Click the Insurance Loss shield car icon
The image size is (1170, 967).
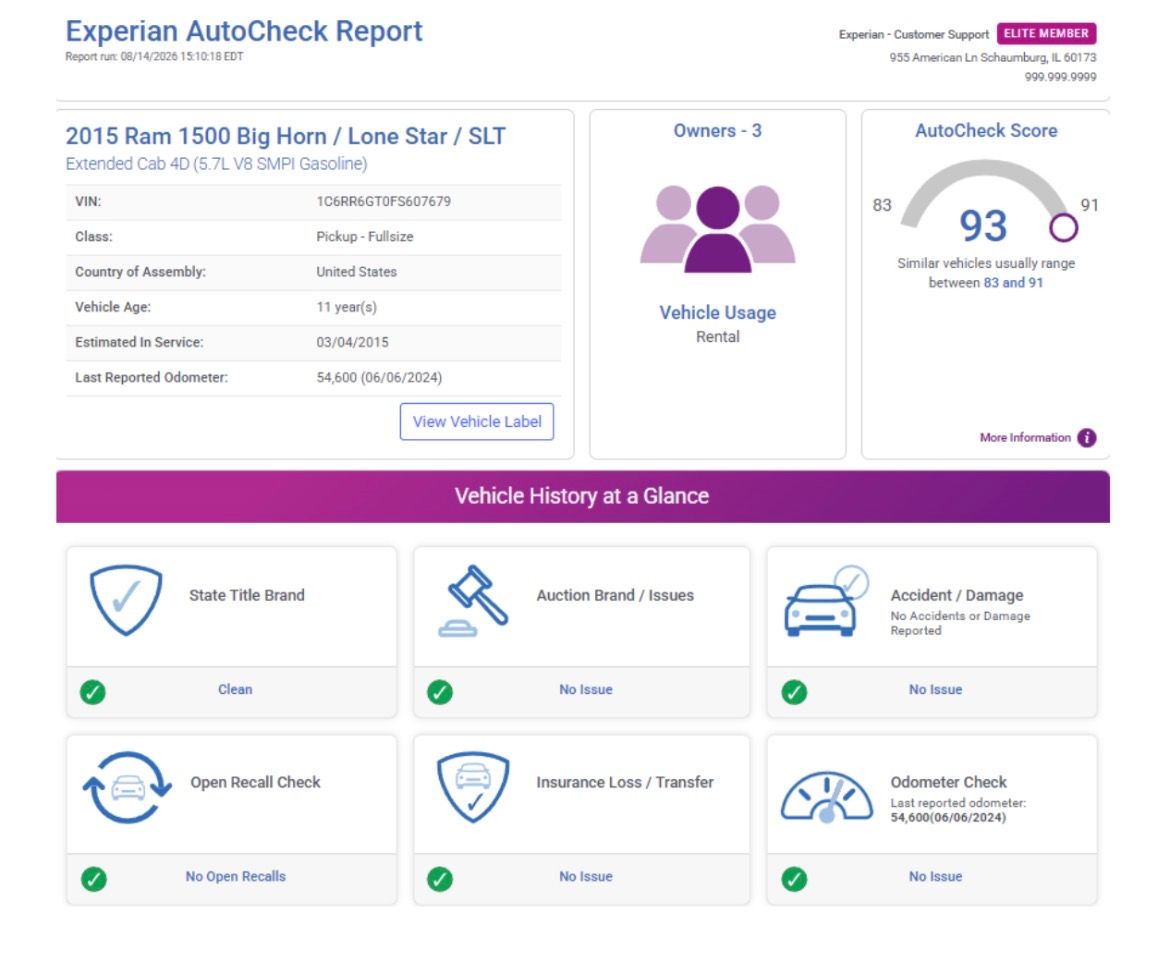473,787
